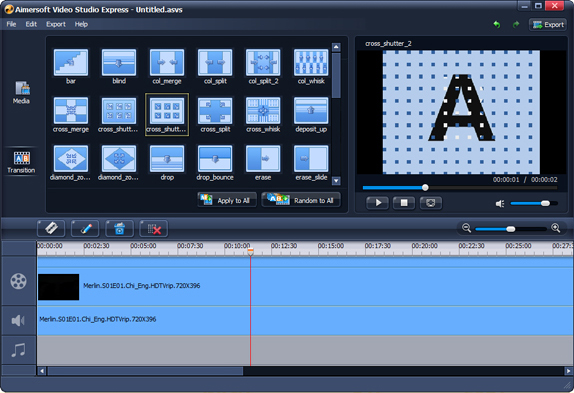Click the snapshot camera tool
The height and width of the screenshot is (393, 574).
click(119, 229)
